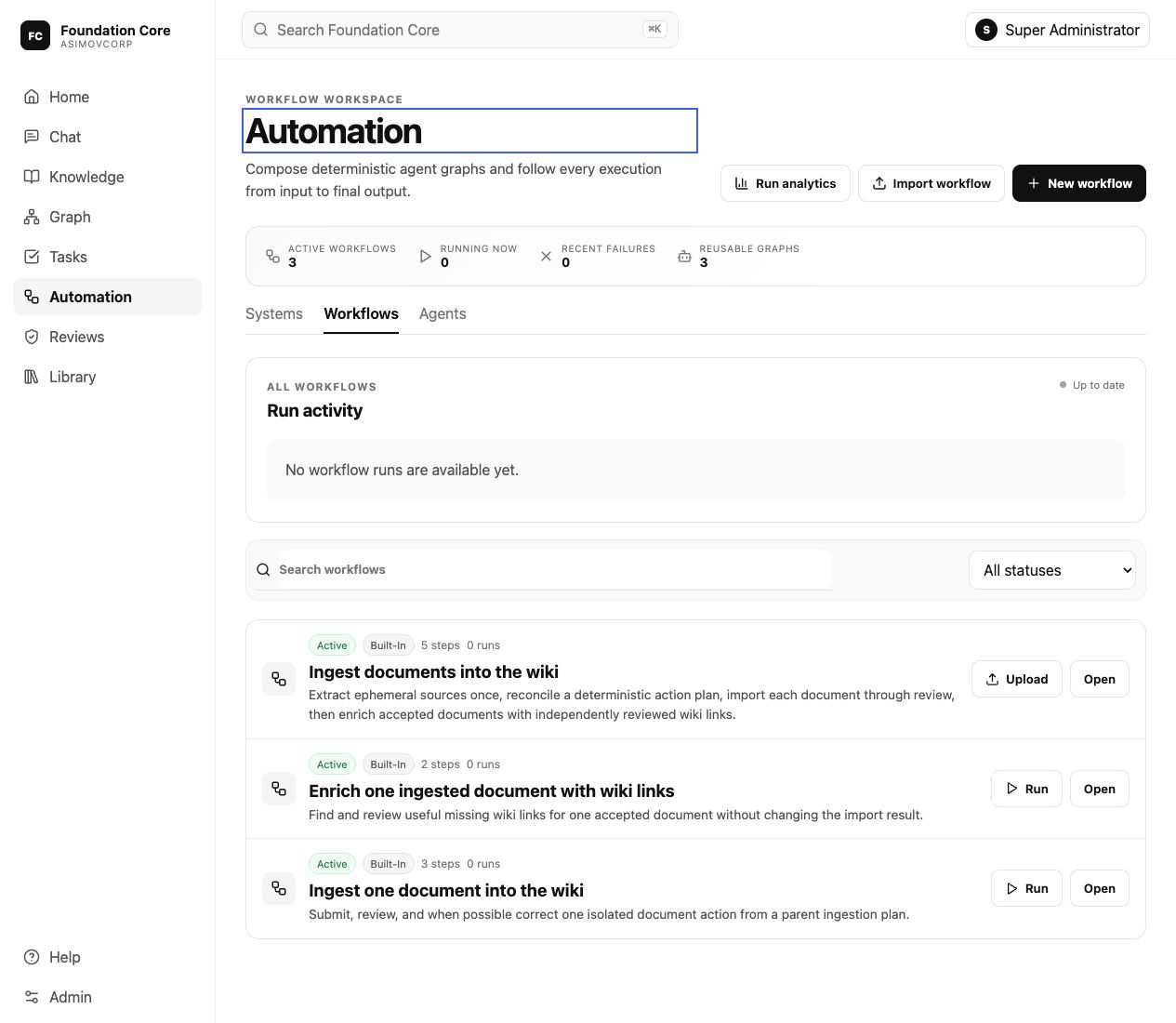This screenshot has height=1023, width=1176.
Task: Click '5 steps' on Ingest documents row
Action: click(x=441, y=645)
